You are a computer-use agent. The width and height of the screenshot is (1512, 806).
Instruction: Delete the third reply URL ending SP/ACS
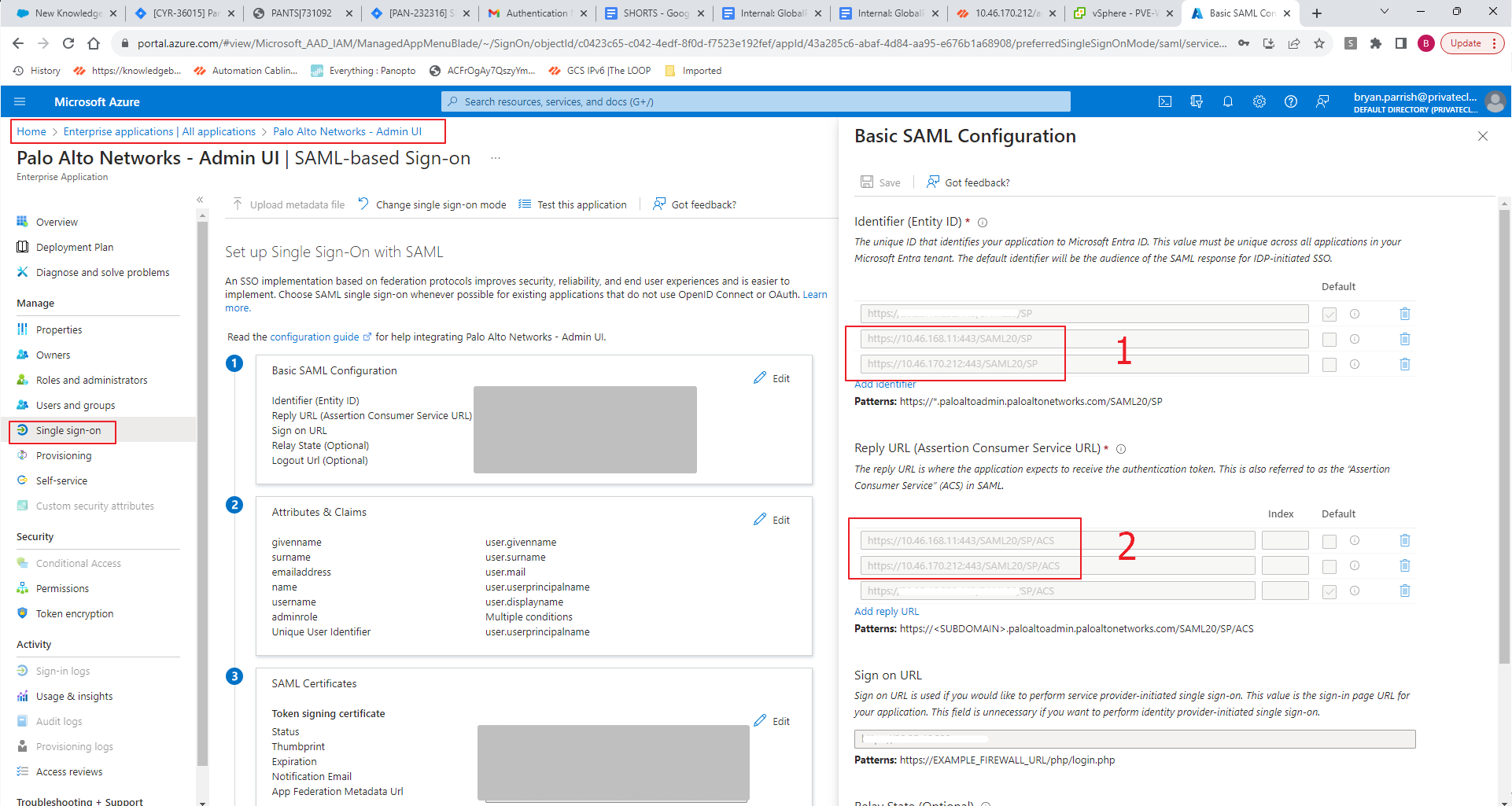pyautogui.click(x=1405, y=591)
